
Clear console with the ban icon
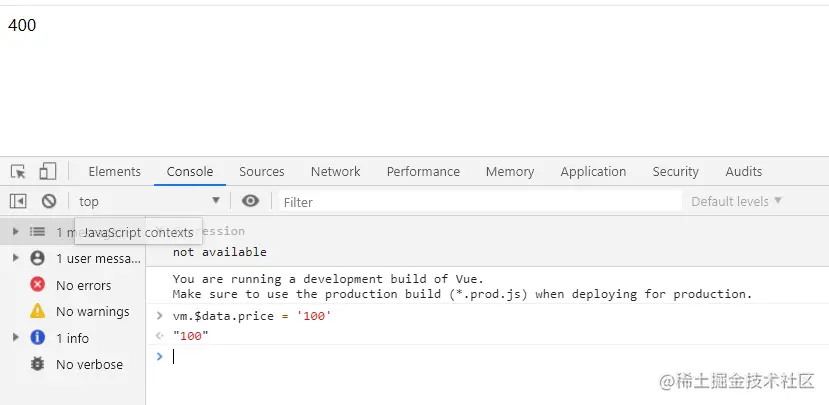click(48, 201)
